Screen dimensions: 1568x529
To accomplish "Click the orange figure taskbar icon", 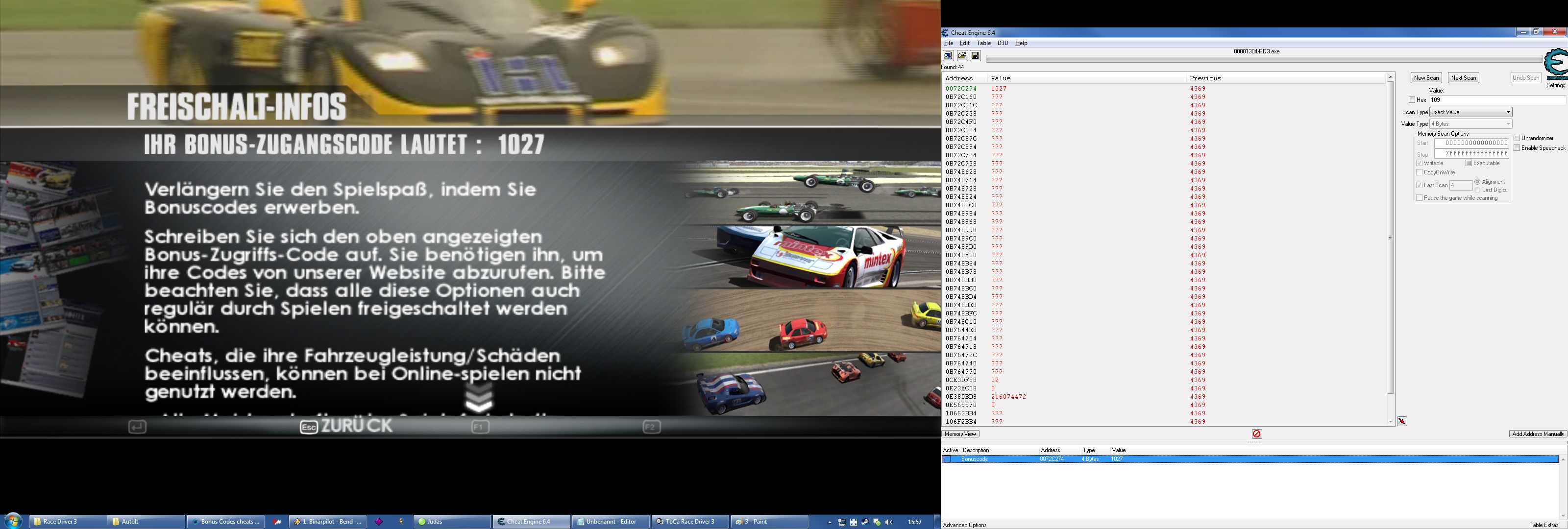I will [401, 522].
